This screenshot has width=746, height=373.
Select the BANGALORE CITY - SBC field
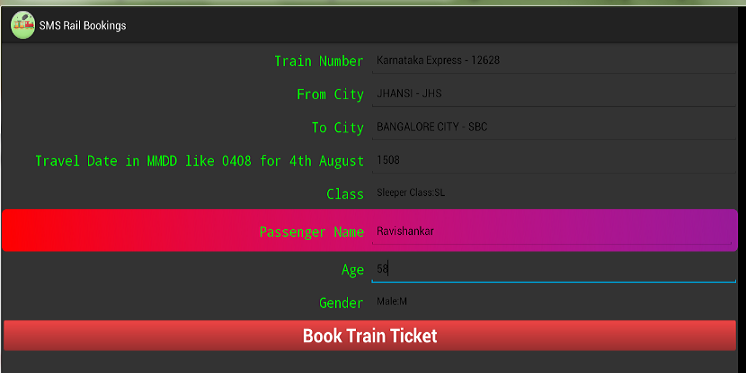click(553, 127)
